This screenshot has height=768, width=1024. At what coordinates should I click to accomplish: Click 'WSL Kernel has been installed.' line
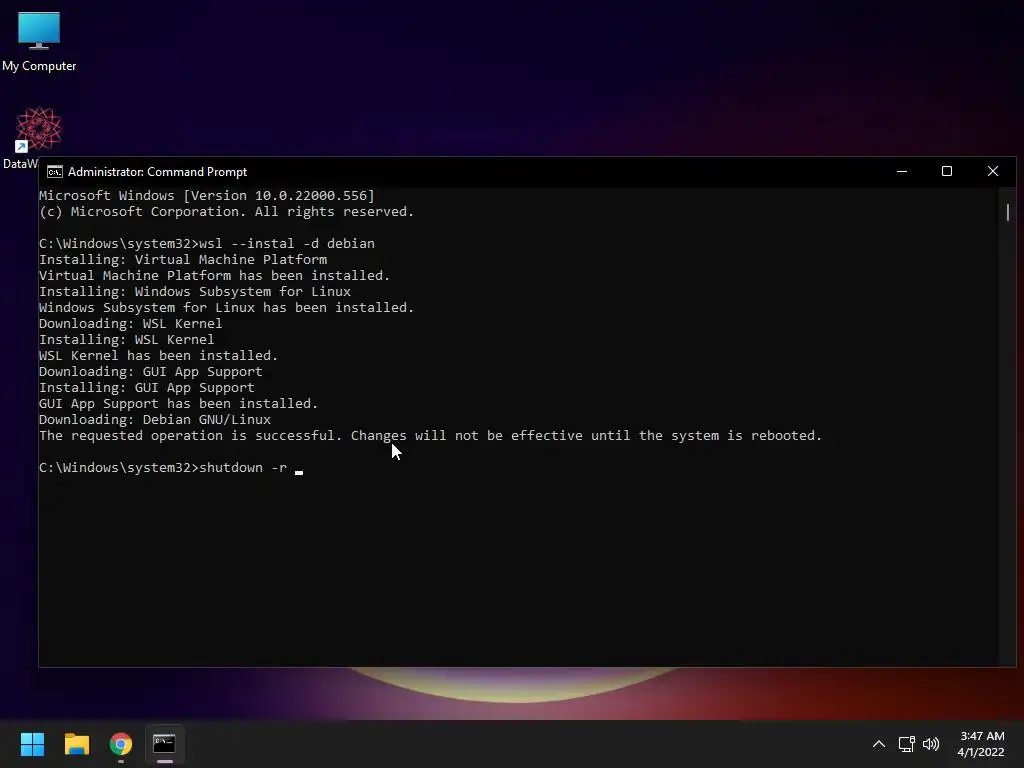click(159, 355)
